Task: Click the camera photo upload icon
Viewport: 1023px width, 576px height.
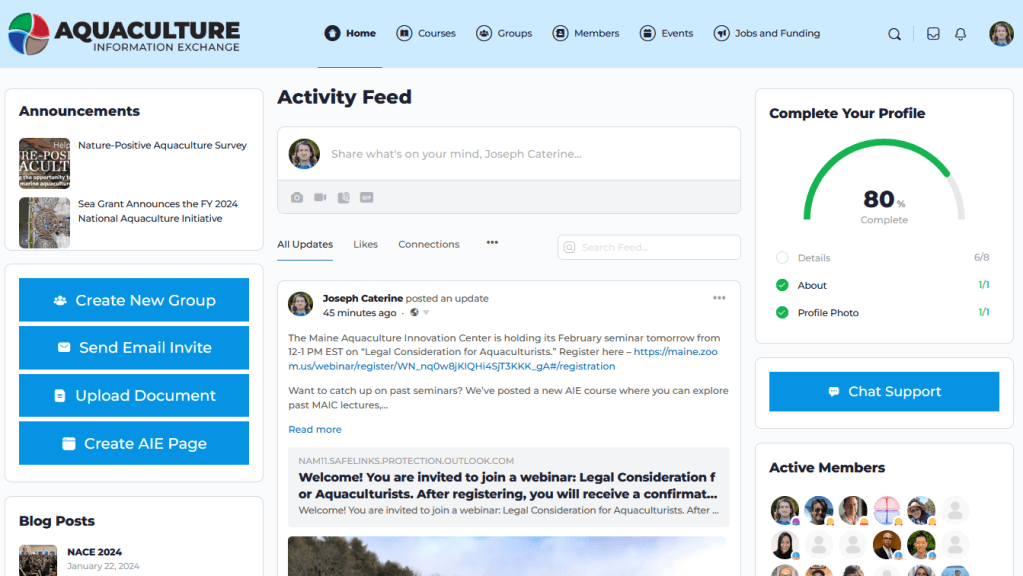Action: click(297, 198)
